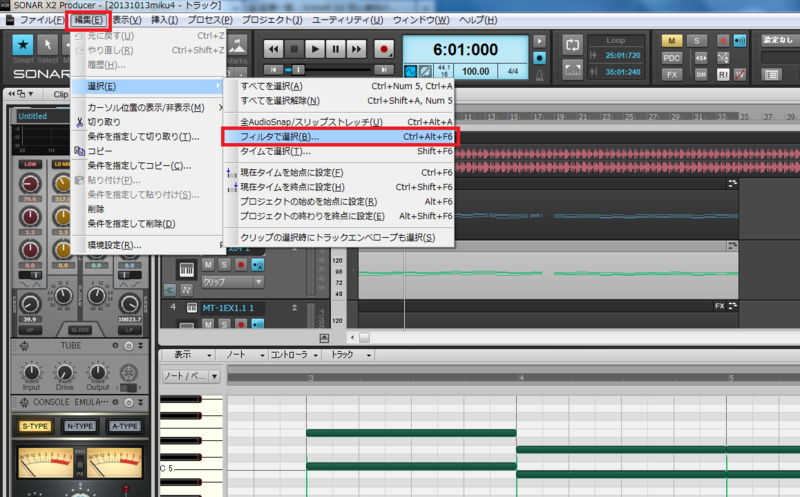The image size is (800, 497).
Task: Solo the track with クリップ dropdown
Action: click(x=224, y=264)
